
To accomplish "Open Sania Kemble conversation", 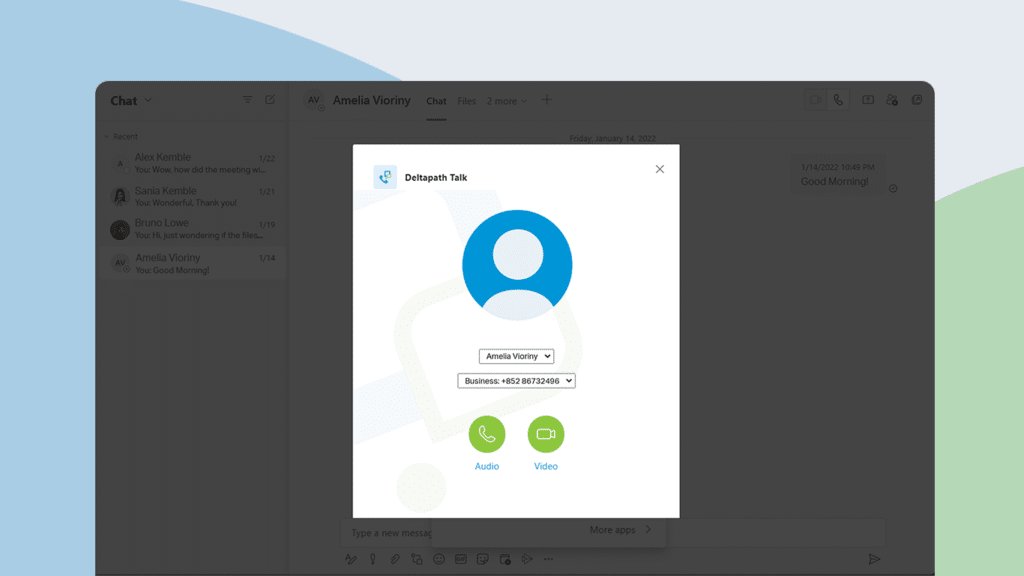I will point(193,196).
